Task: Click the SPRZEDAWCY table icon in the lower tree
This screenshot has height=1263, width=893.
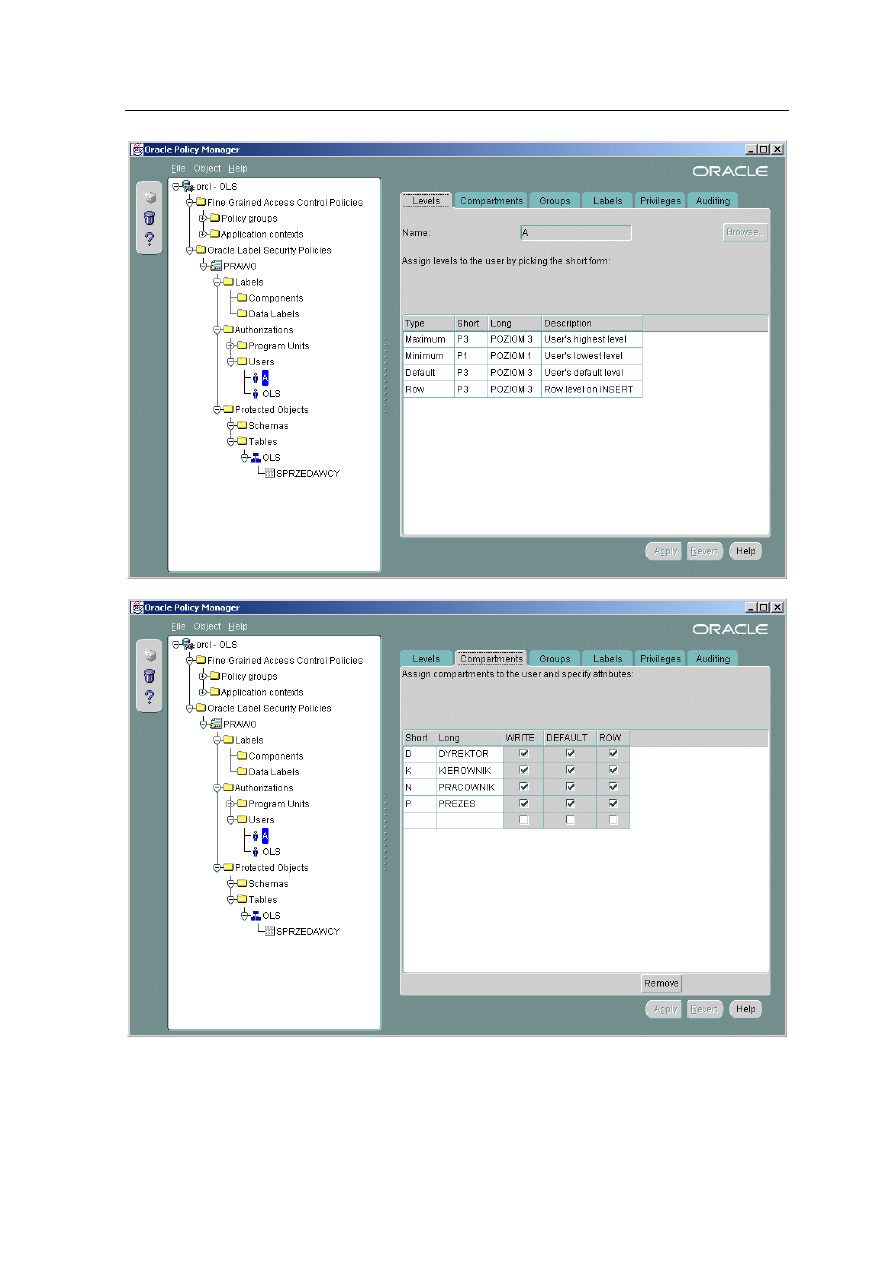Action: pyautogui.click(x=268, y=931)
